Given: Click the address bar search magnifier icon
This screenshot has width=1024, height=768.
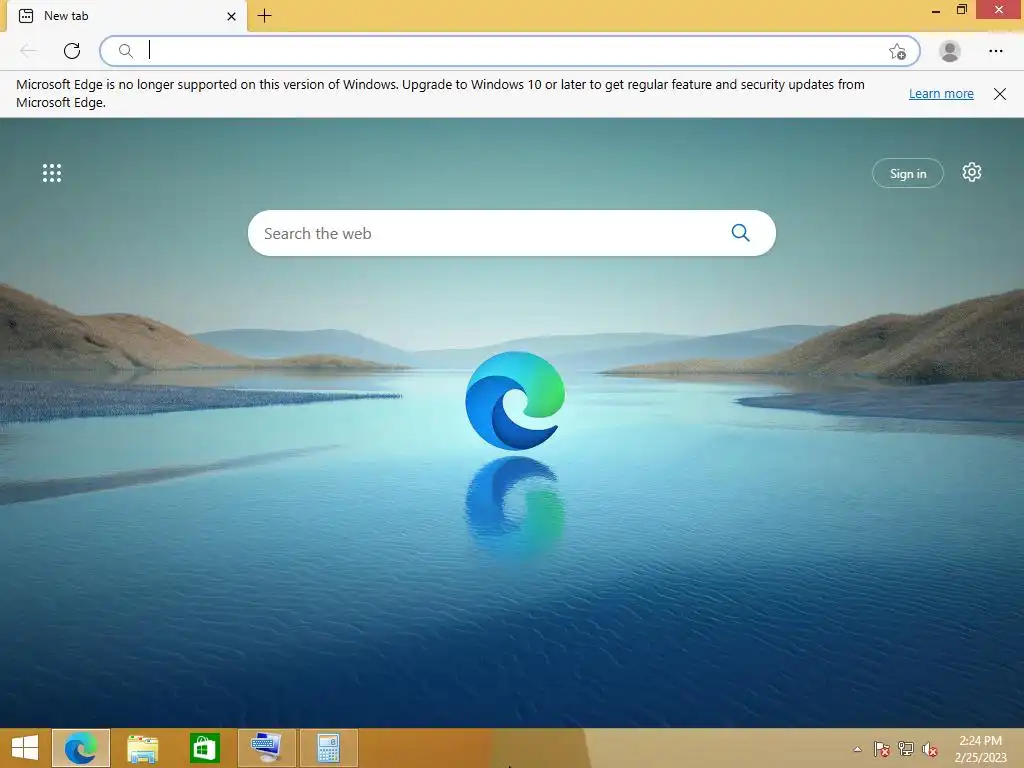Looking at the screenshot, I should click(126, 51).
